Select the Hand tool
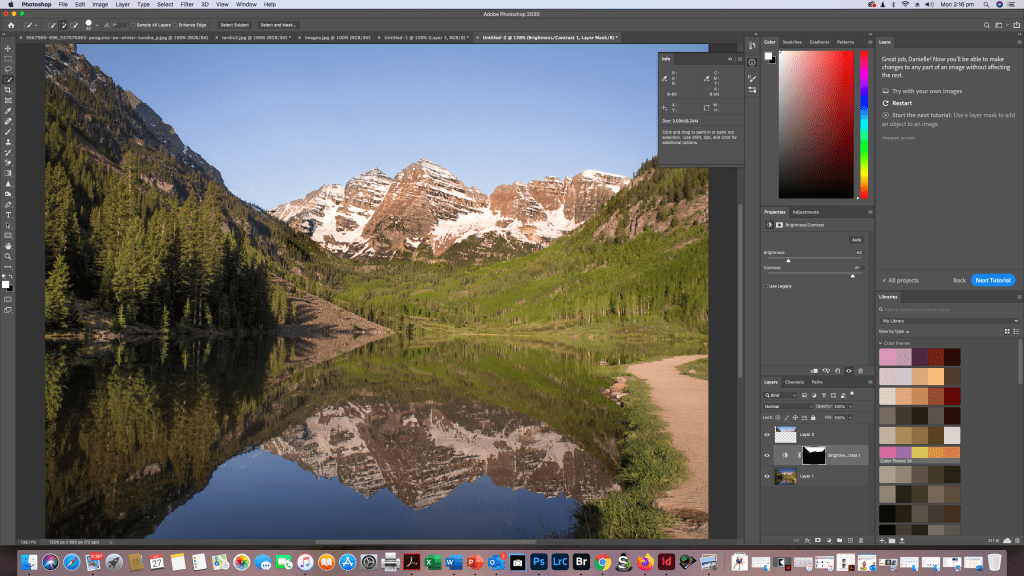This screenshot has height=576, width=1024. 8,245
